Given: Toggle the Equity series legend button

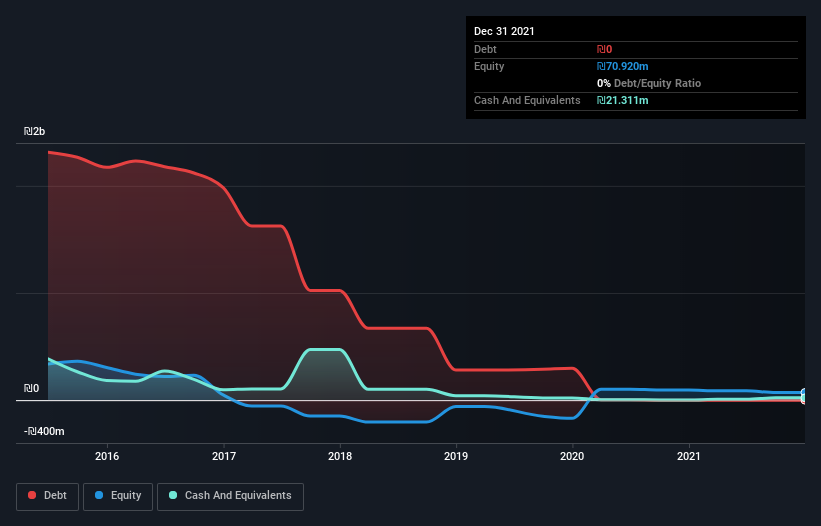Looking at the screenshot, I should click(x=118, y=496).
